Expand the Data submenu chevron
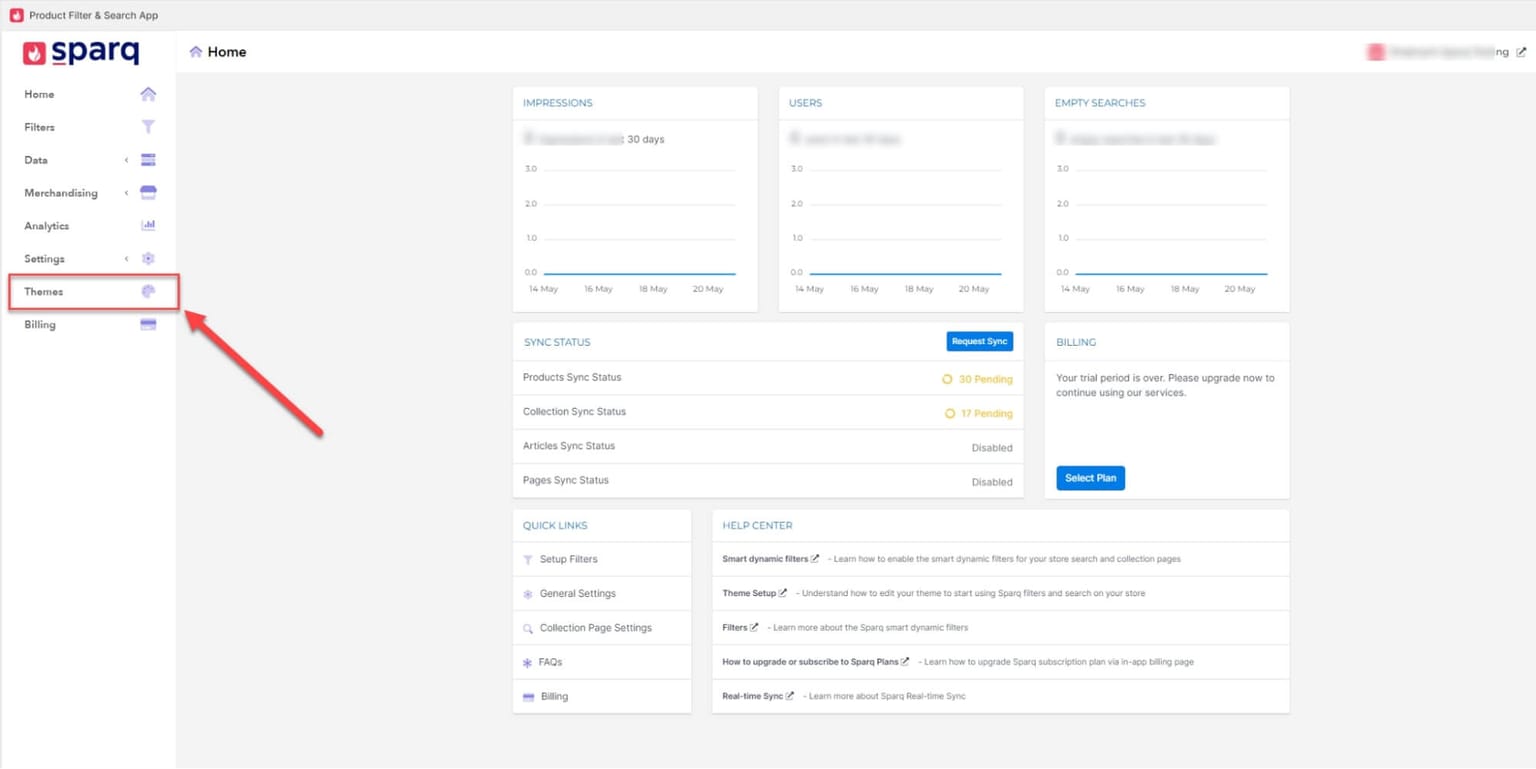 coord(126,160)
